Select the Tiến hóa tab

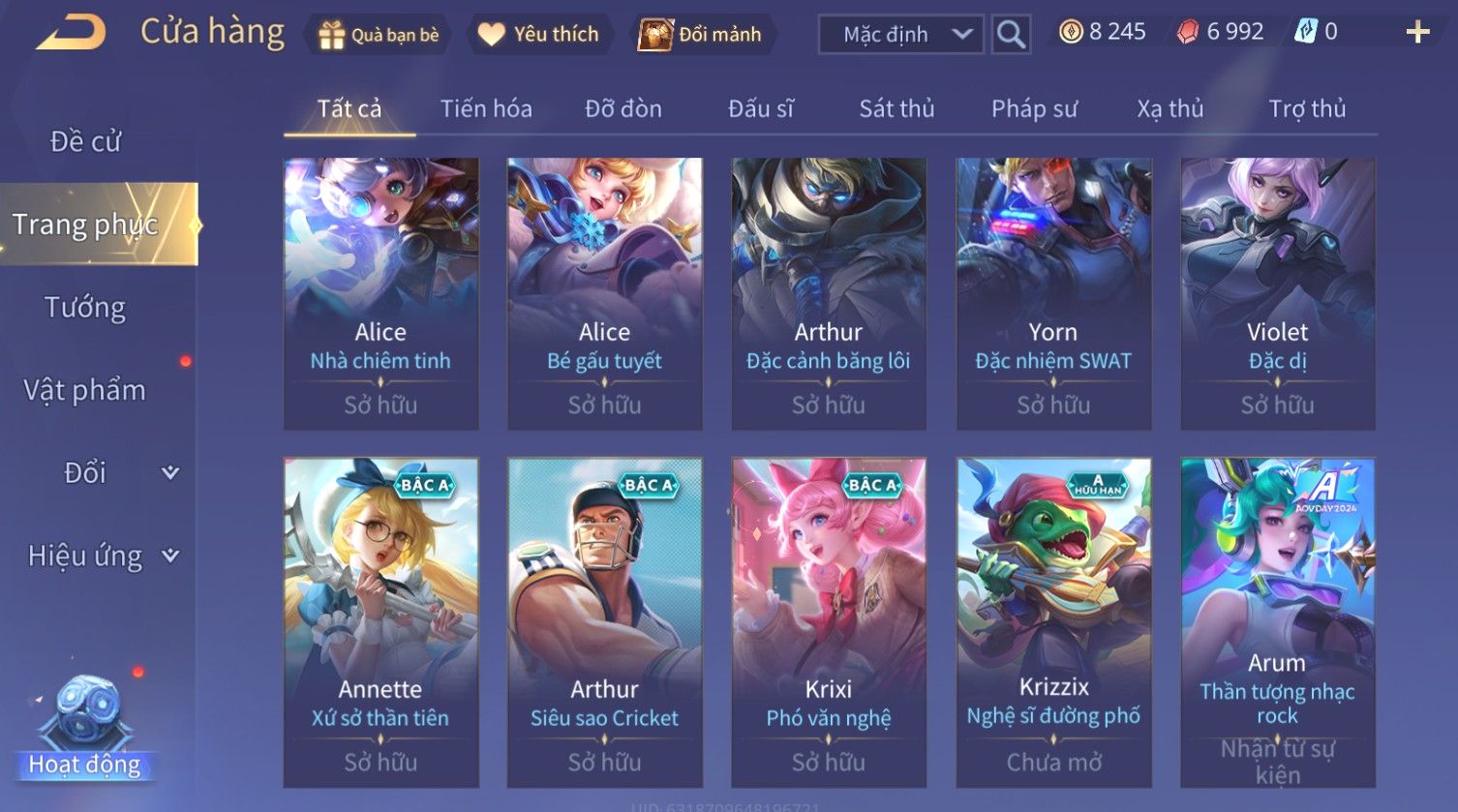click(486, 108)
